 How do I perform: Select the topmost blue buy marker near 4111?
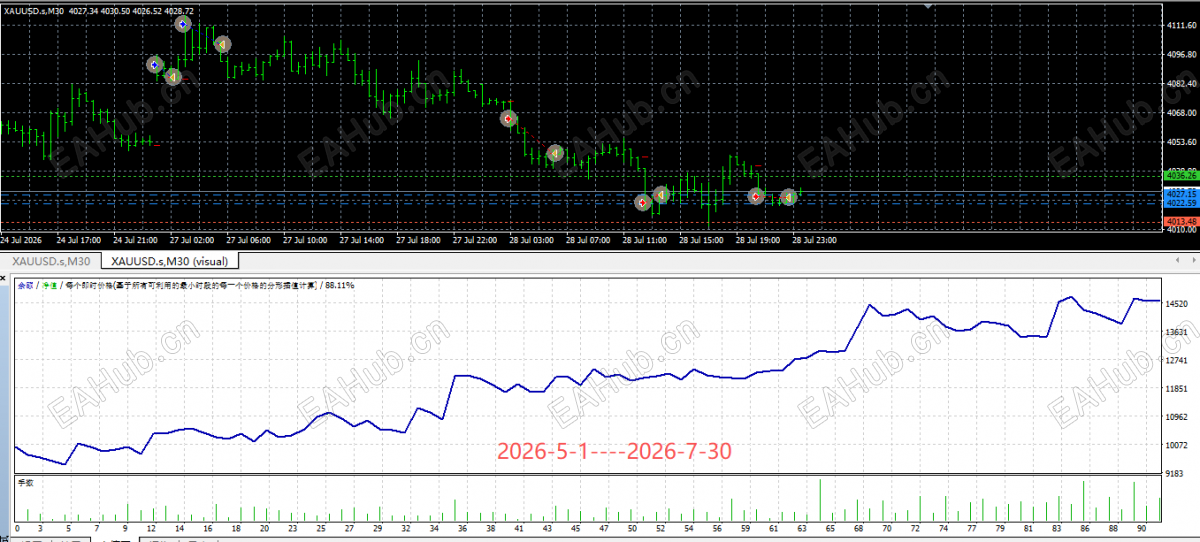pos(183,23)
